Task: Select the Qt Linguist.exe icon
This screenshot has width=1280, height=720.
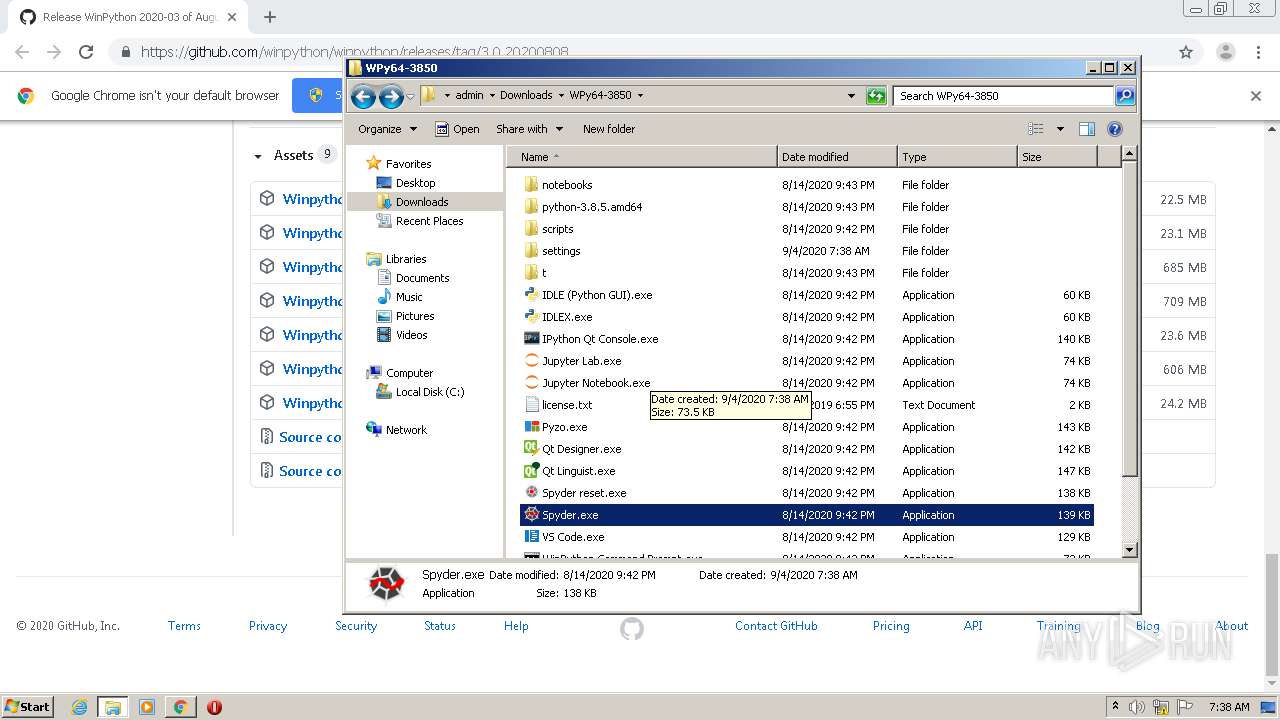Action: tap(532, 471)
